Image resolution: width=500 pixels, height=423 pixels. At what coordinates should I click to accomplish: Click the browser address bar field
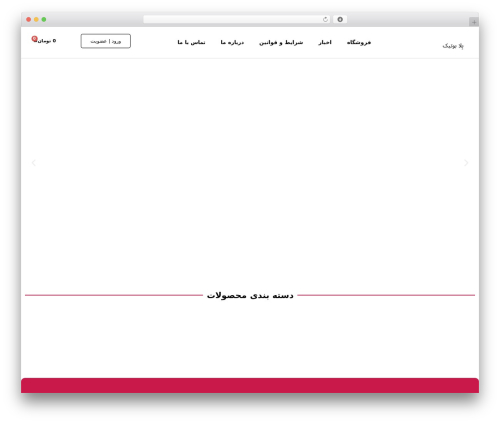pos(237,20)
